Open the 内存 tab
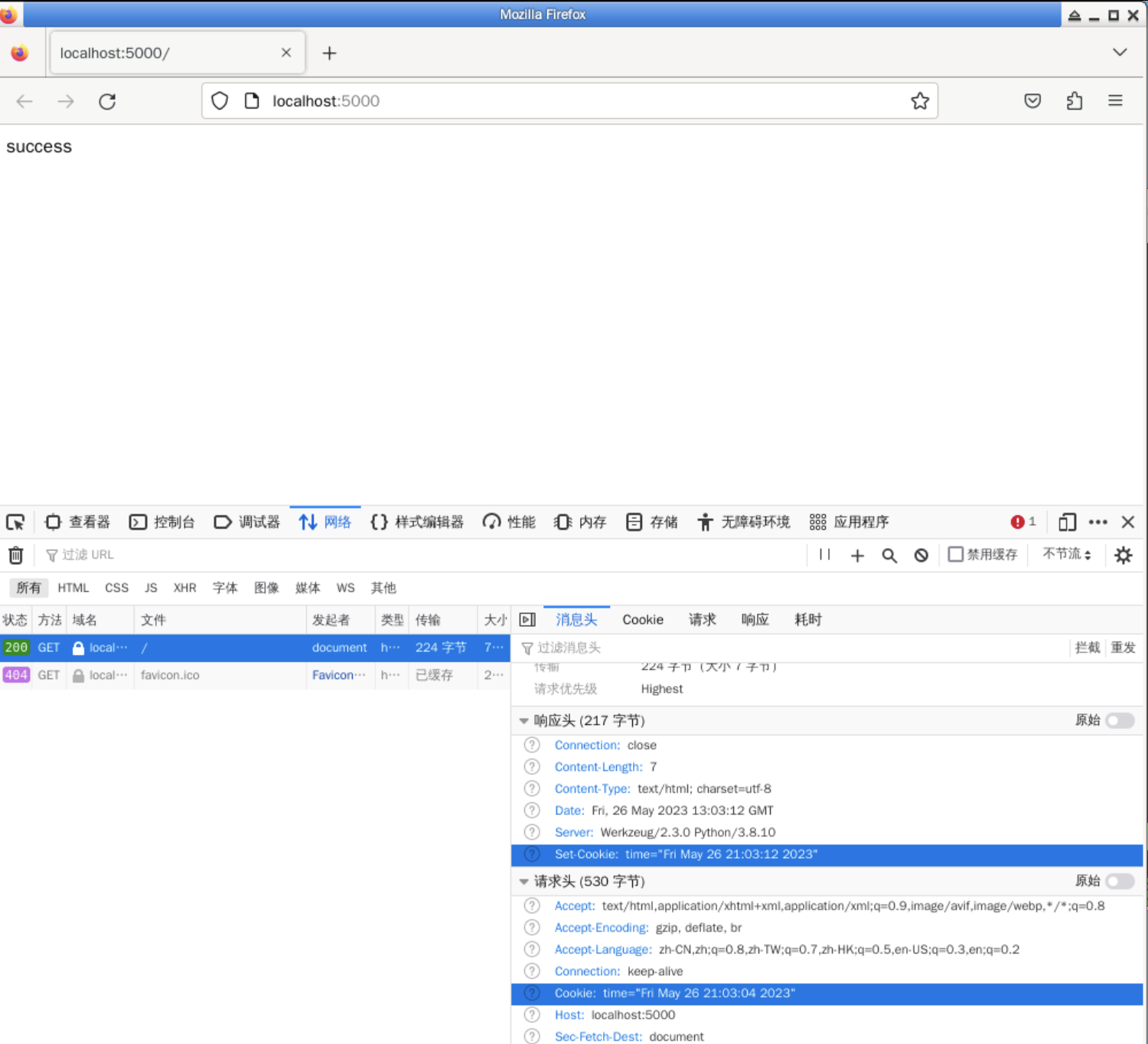 [x=580, y=522]
